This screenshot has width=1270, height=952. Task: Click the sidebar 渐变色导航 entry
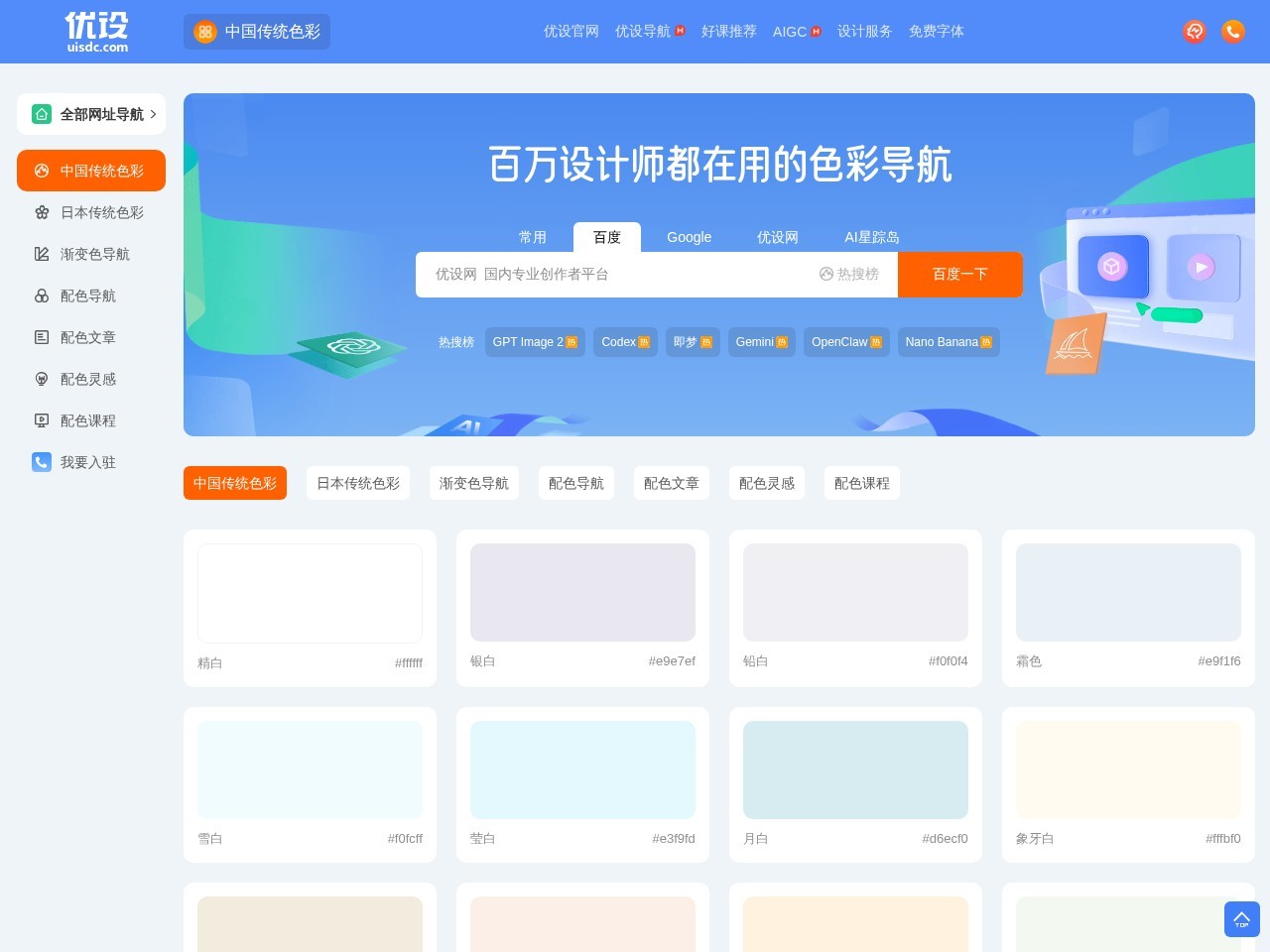(x=91, y=254)
